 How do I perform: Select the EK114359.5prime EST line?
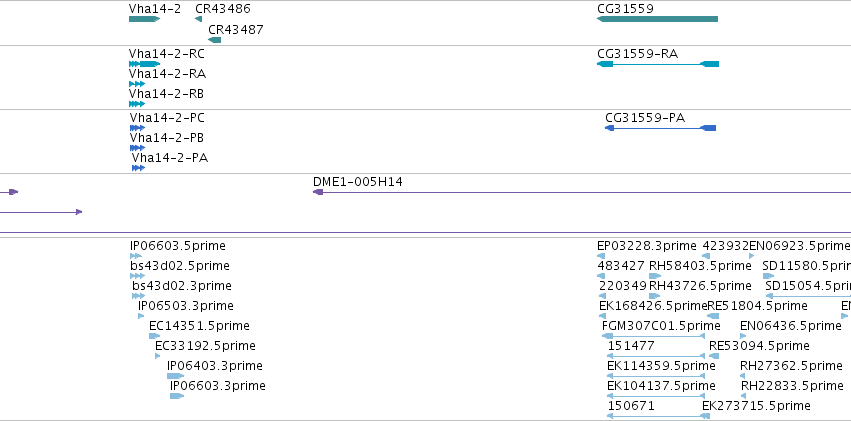tap(656, 375)
